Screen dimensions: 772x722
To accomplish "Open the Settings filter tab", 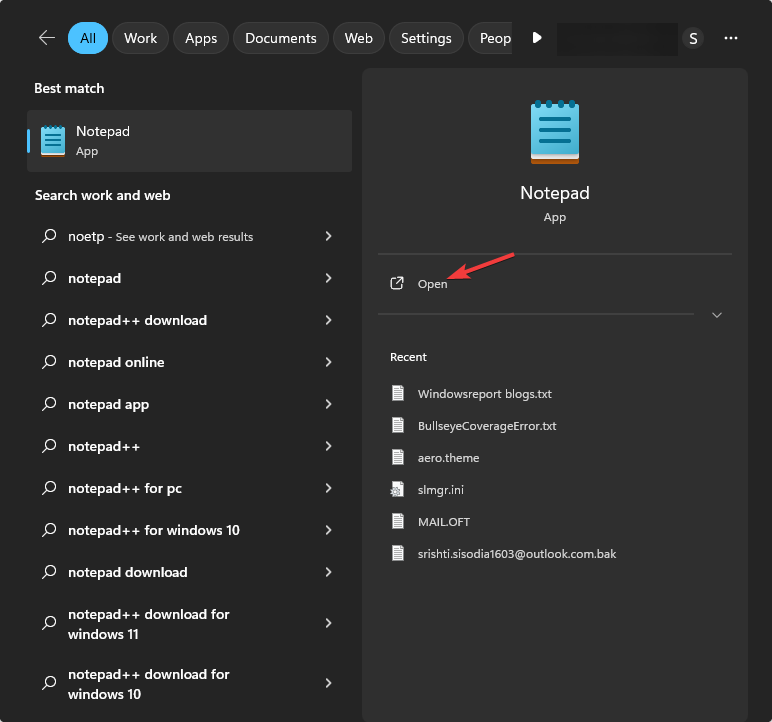I will click(x=426, y=38).
